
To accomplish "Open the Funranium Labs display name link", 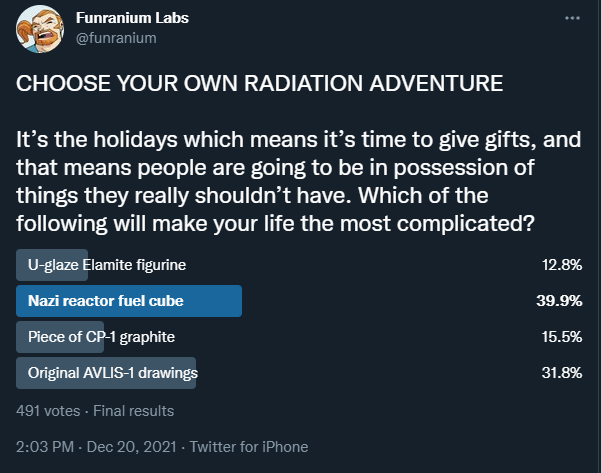I will click(132, 18).
